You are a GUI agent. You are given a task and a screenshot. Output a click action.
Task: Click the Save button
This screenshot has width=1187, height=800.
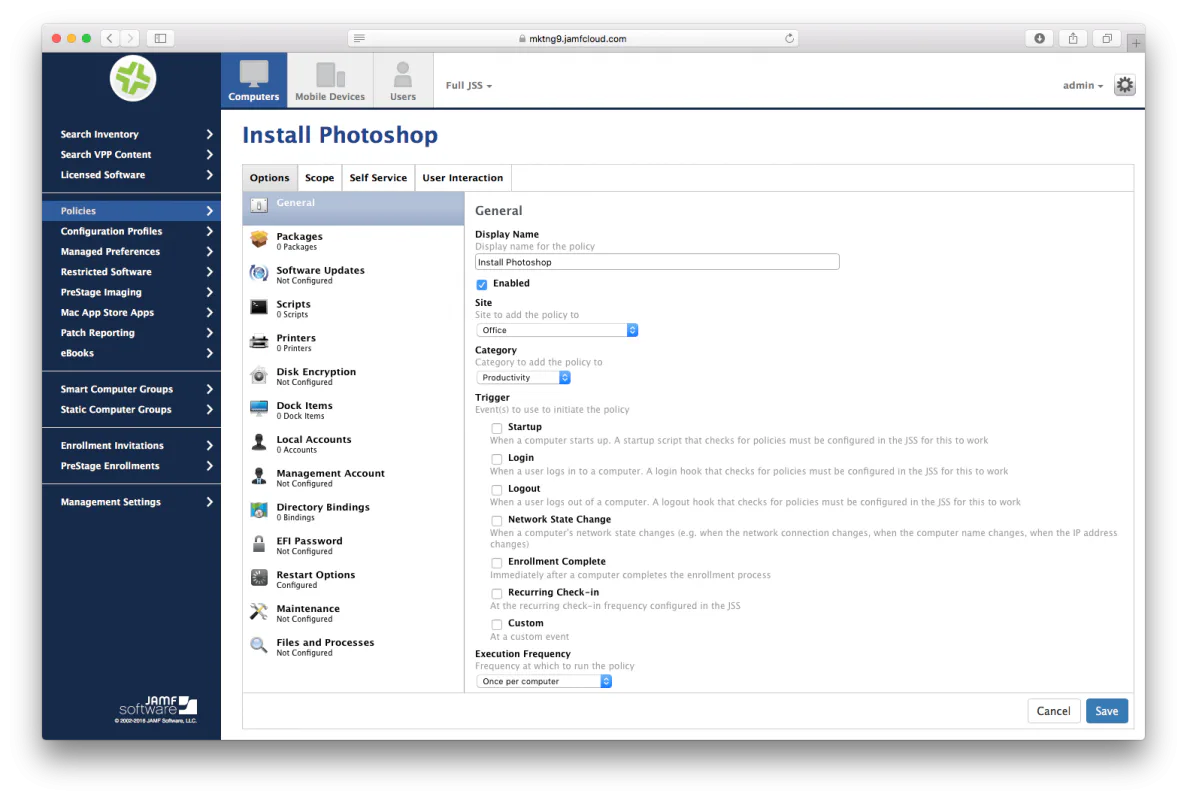[x=1107, y=711]
